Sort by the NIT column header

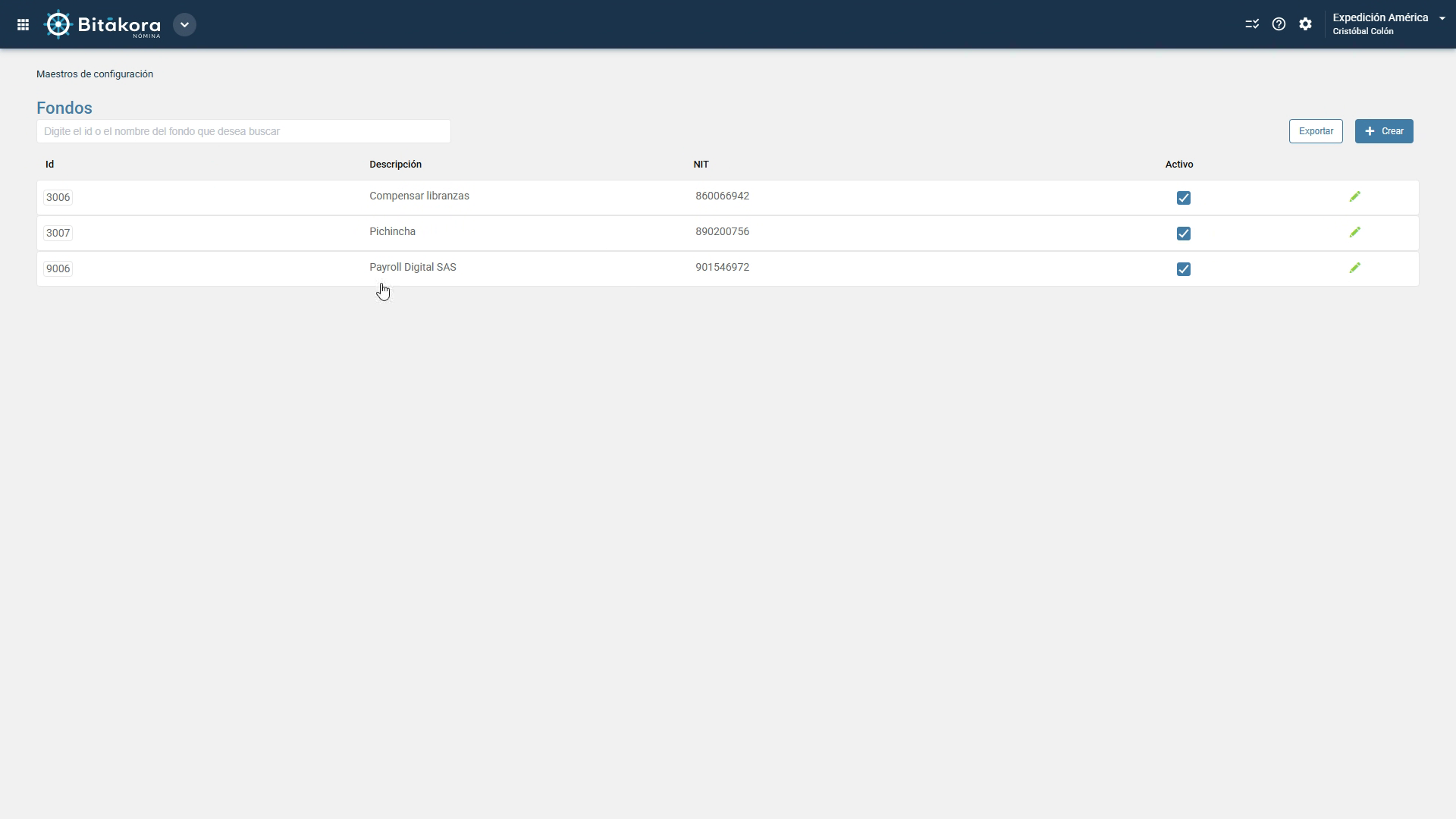click(701, 165)
